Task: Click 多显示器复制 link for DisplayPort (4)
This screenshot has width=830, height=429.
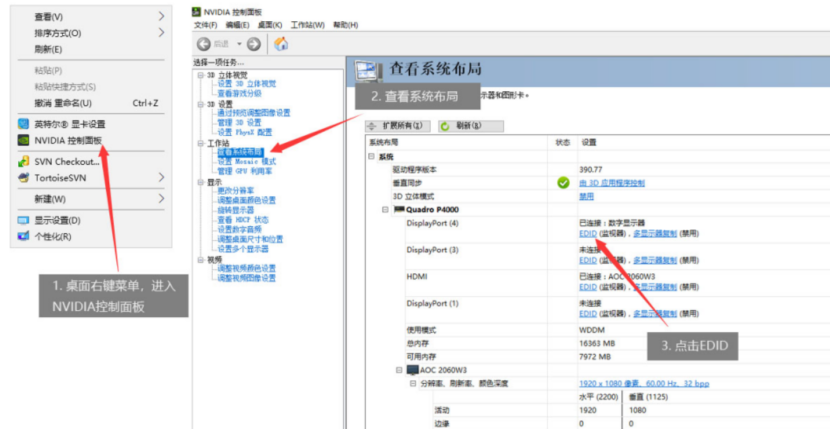Action: pyautogui.click(x=655, y=233)
